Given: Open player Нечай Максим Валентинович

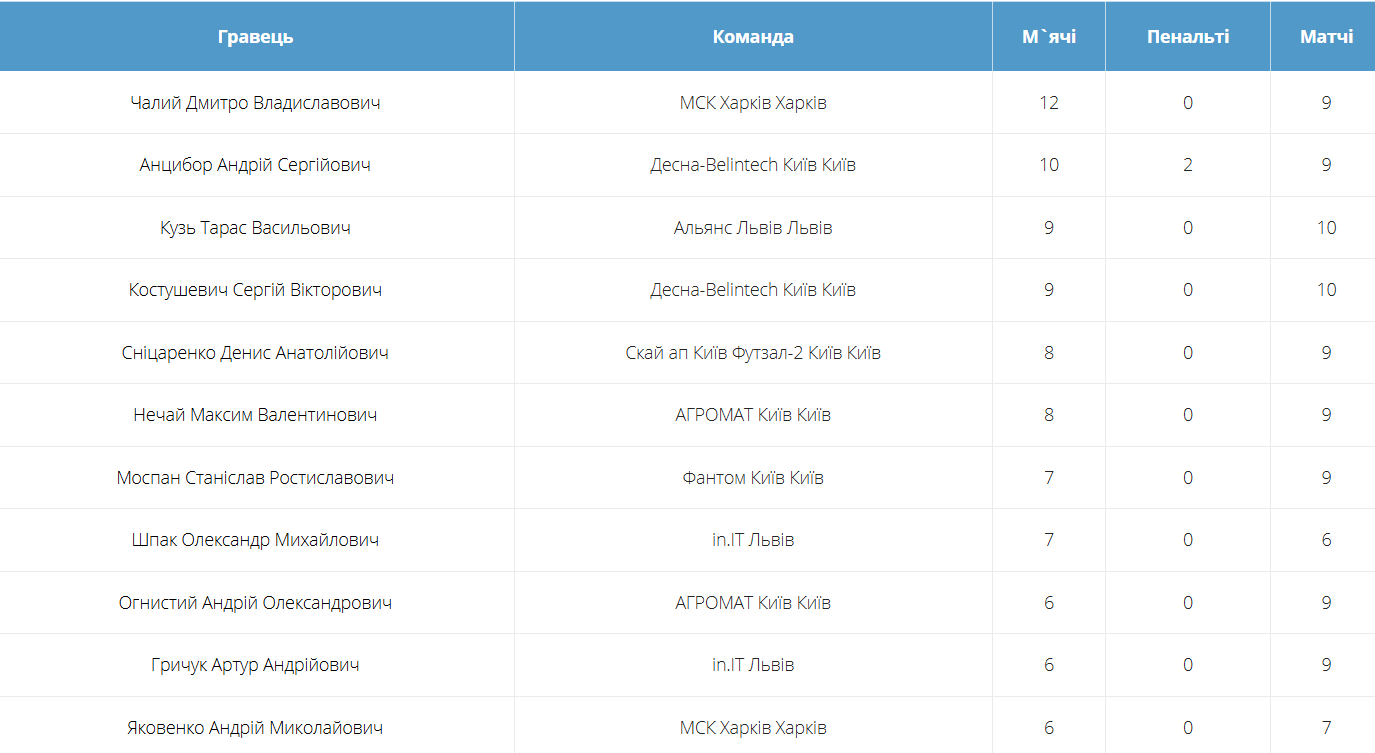Looking at the screenshot, I should 256,415.
